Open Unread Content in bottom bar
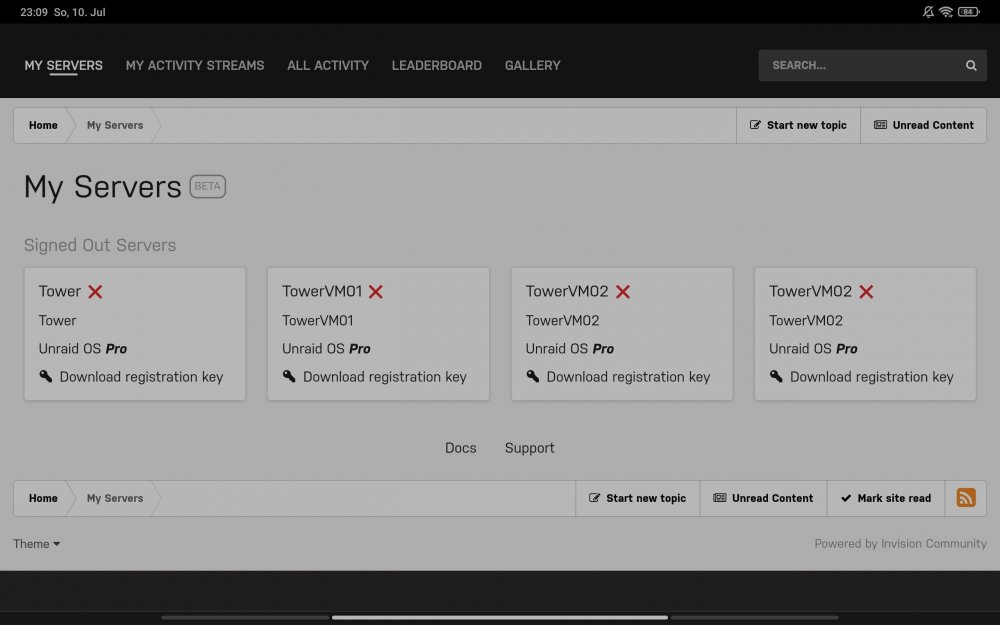This screenshot has width=1000, height=625. tap(763, 498)
